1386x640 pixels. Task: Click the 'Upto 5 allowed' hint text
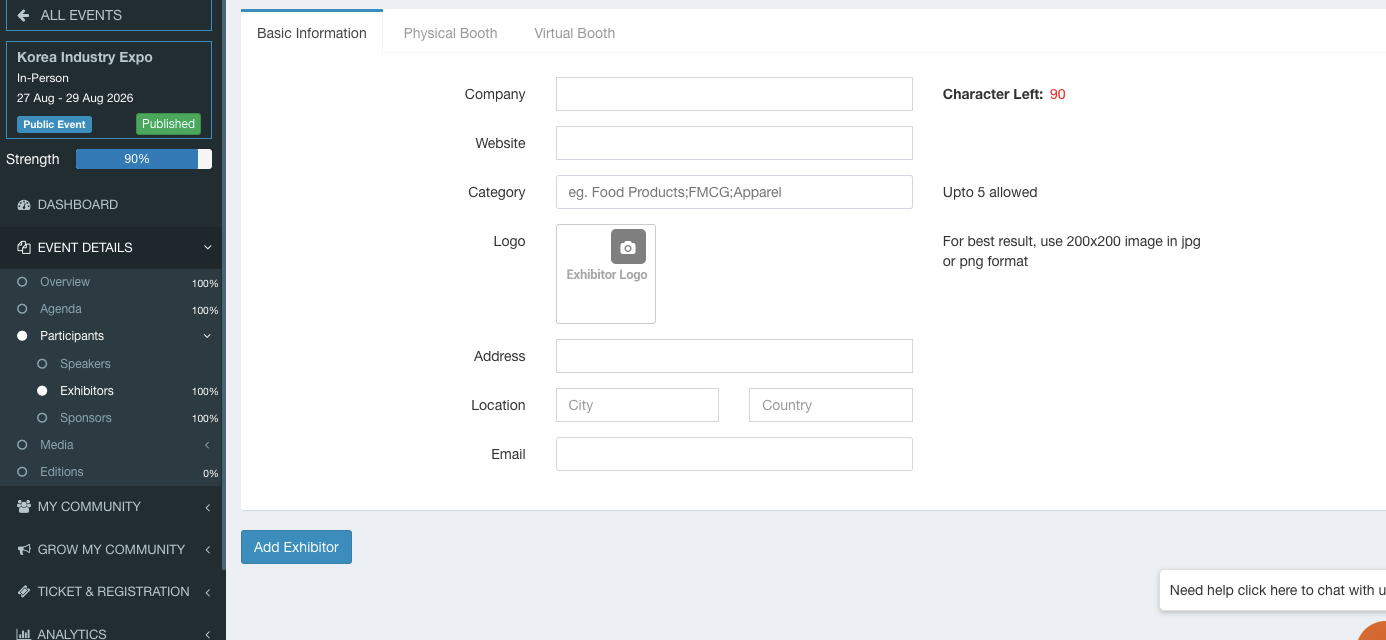(x=990, y=192)
